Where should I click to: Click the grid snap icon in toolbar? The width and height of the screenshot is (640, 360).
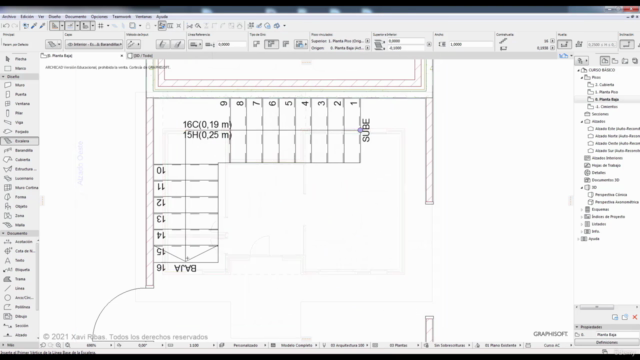click(101, 26)
